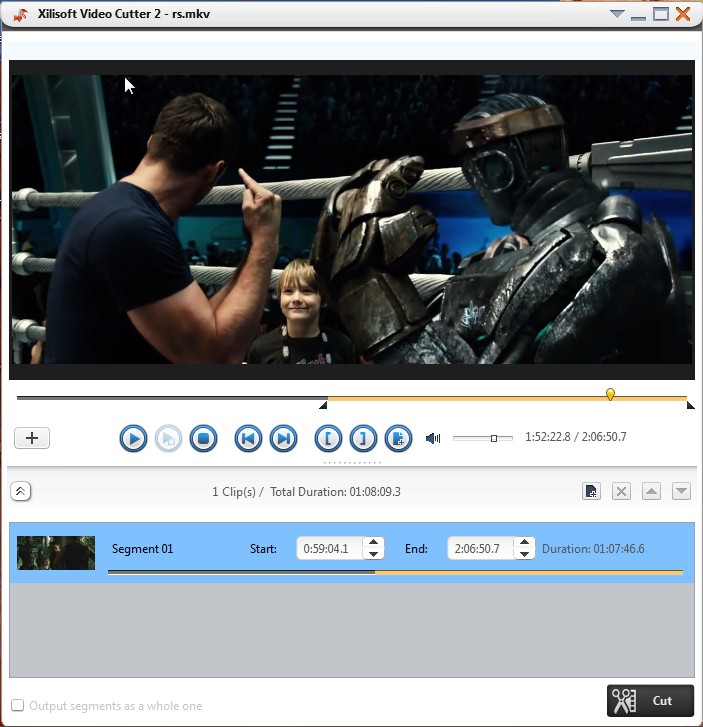Decrease End time with down arrow

524,554
